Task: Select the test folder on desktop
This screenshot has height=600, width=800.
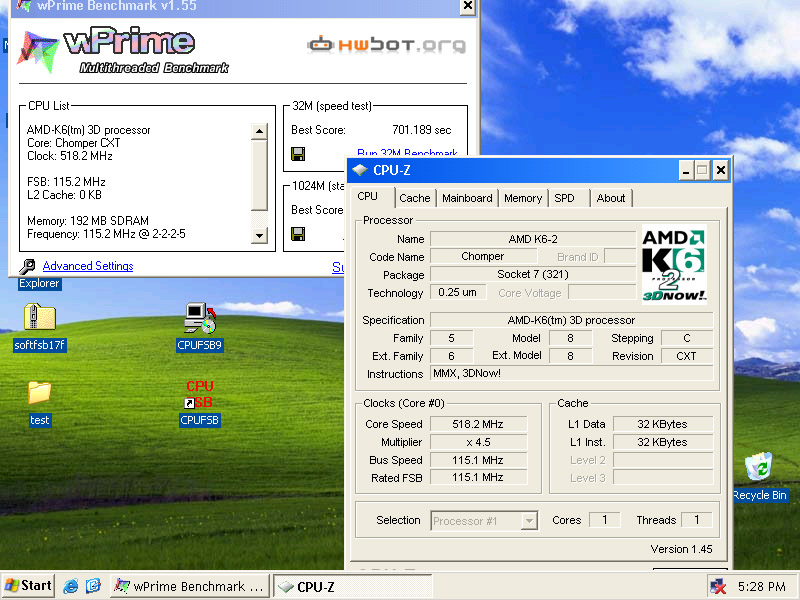Action: 39,393
